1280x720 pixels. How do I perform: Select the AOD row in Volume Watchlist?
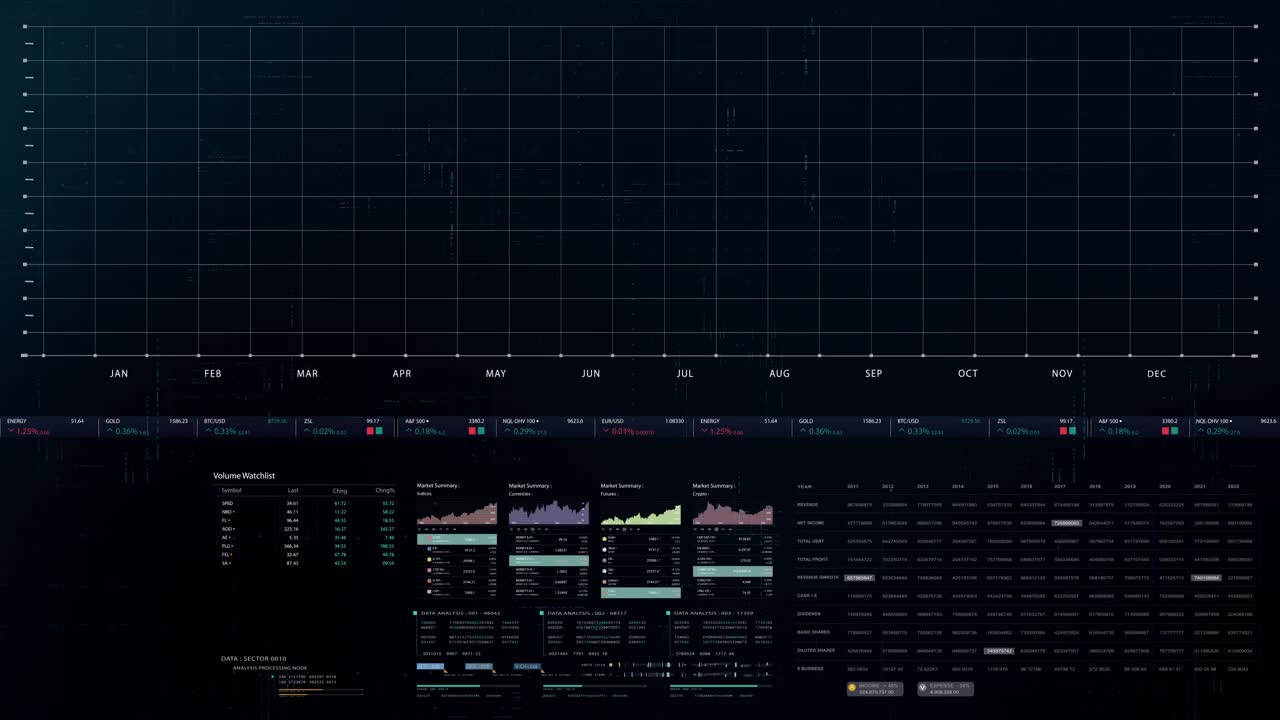[x=307, y=529]
